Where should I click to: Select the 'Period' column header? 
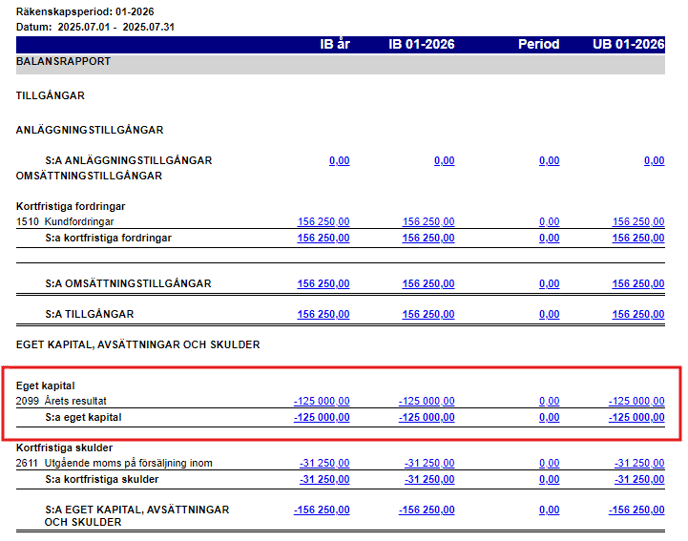[x=538, y=44]
